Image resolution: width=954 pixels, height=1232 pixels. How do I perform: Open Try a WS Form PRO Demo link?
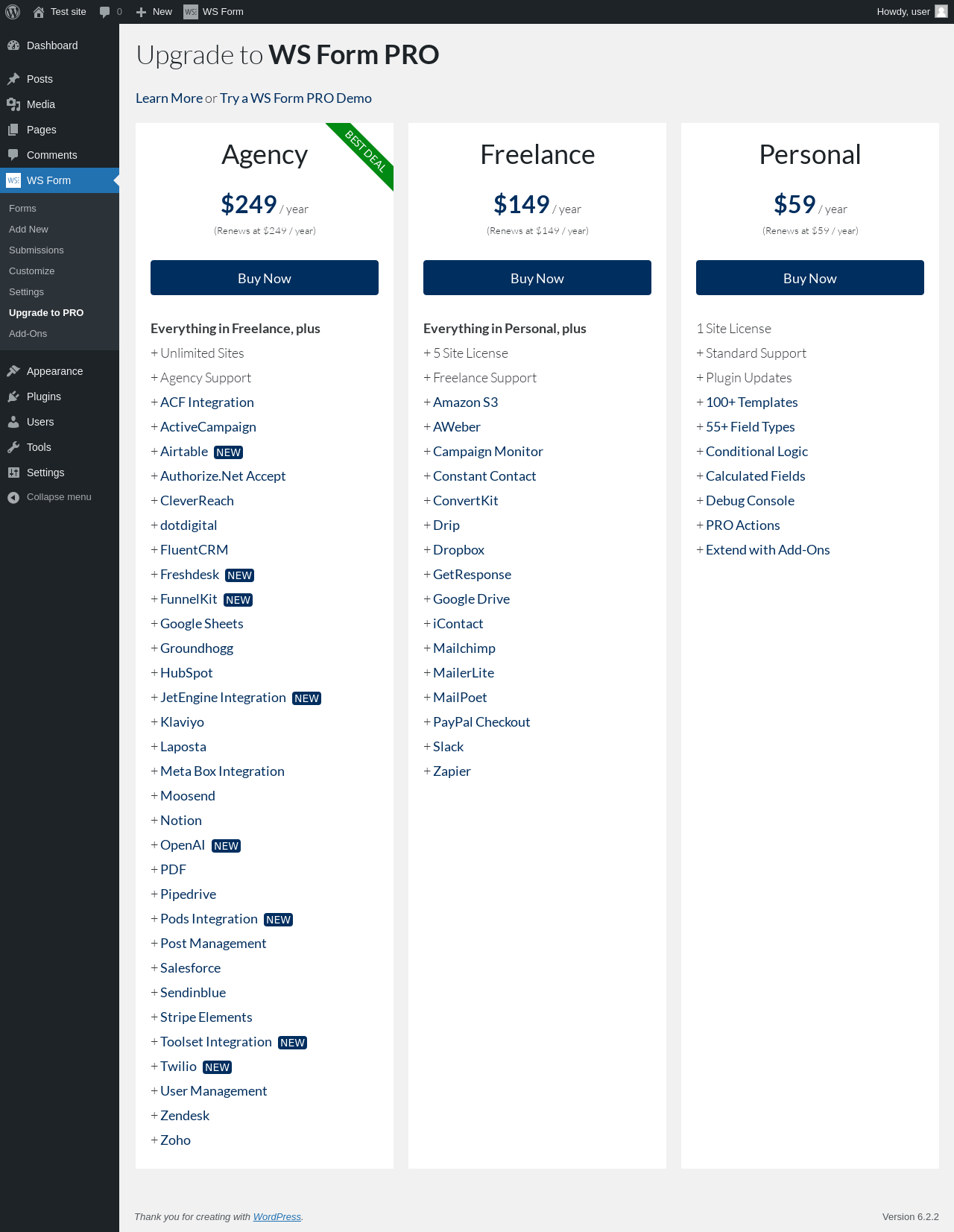(296, 98)
